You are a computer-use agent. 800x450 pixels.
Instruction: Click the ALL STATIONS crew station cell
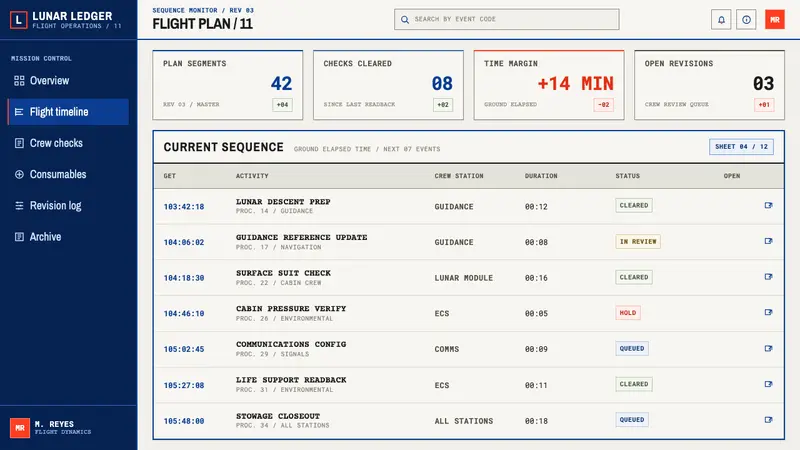point(463,421)
